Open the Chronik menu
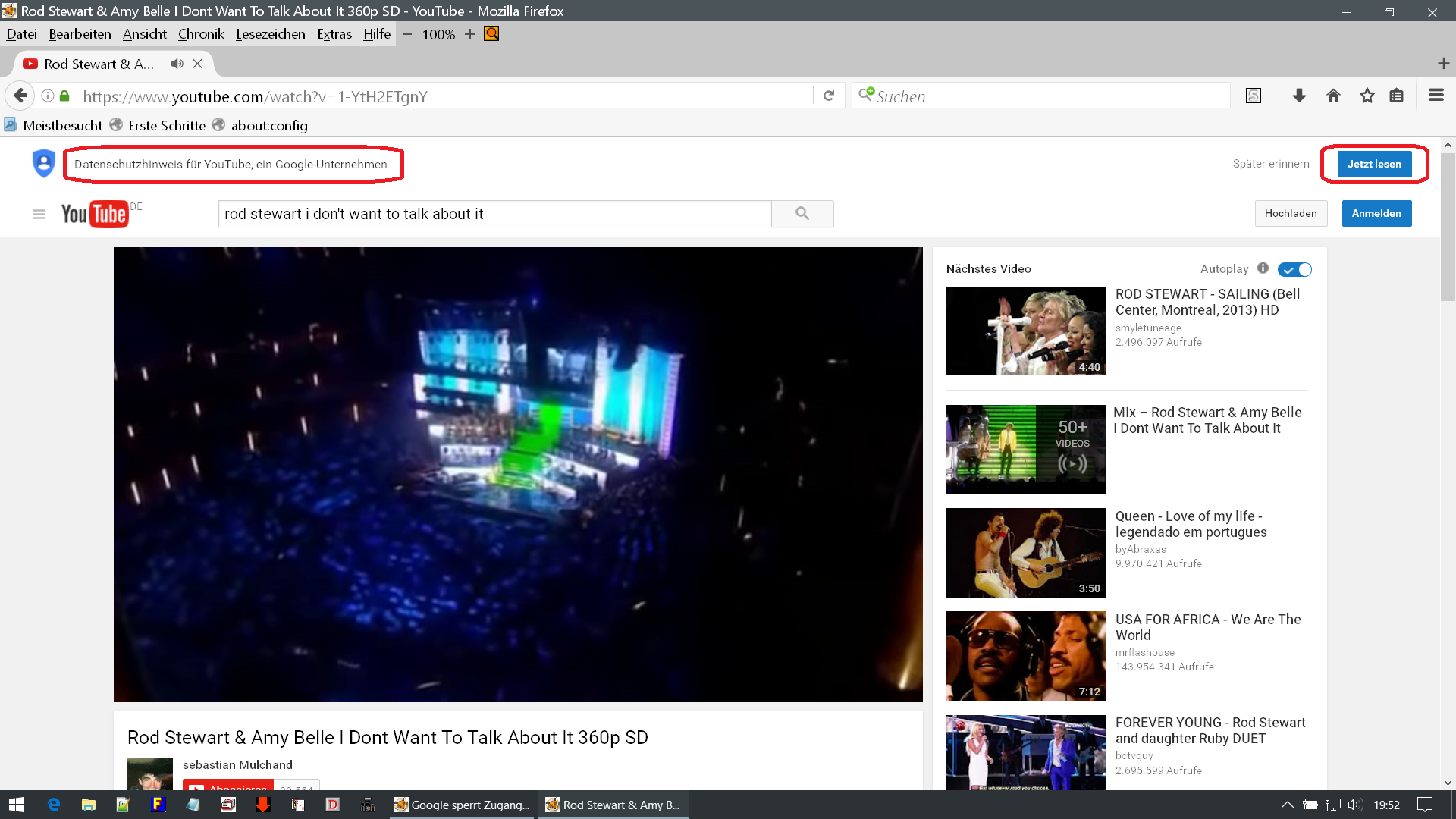Image resolution: width=1456 pixels, height=819 pixels. [x=201, y=34]
